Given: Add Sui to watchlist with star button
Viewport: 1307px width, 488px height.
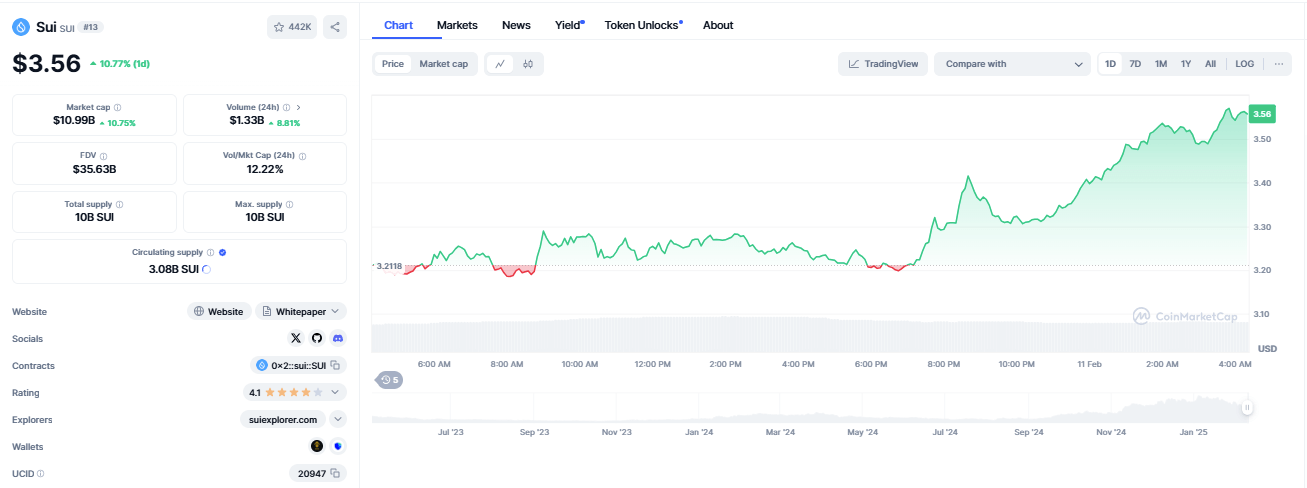Looking at the screenshot, I should (x=291, y=28).
